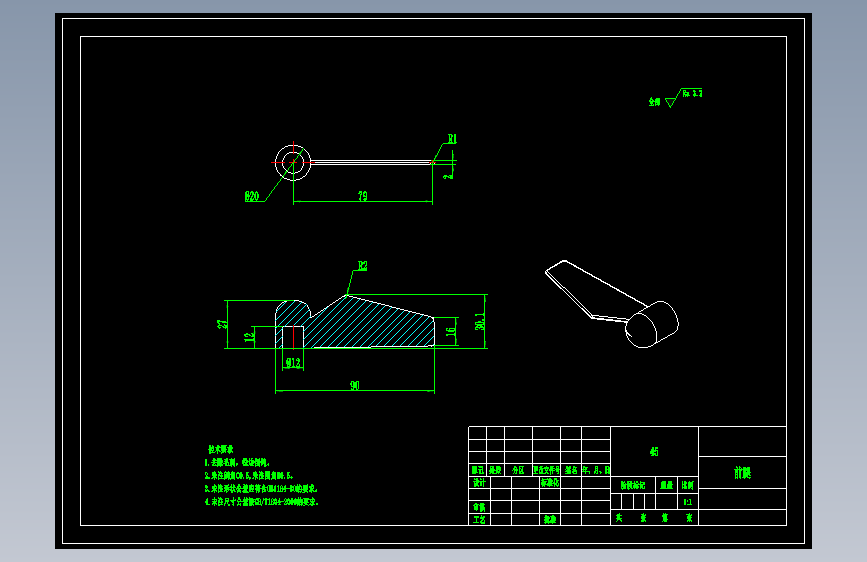
Task: Select the 签名 header cell
Action: coord(571,470)
